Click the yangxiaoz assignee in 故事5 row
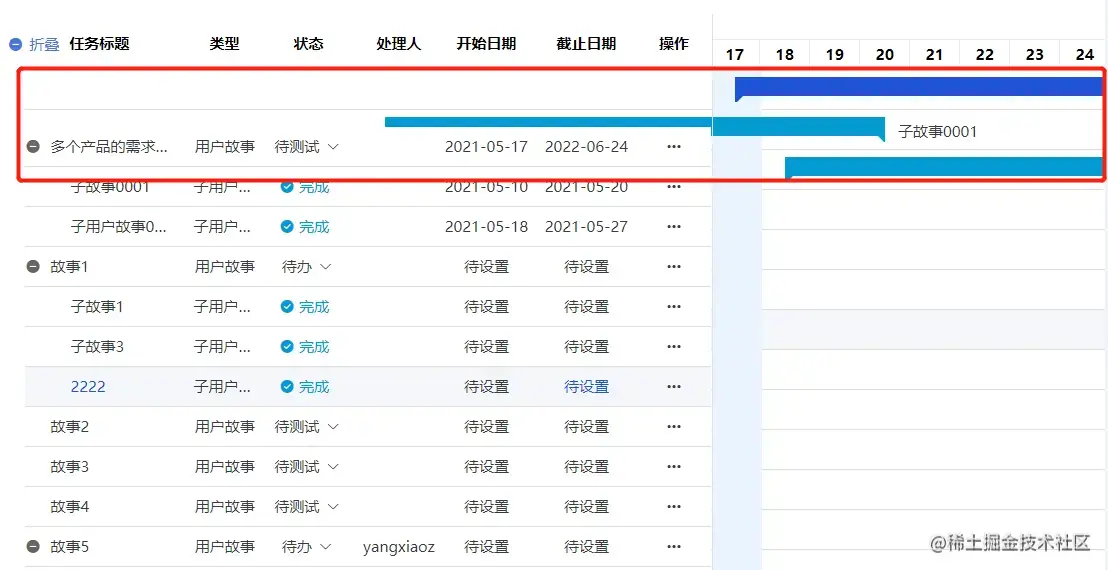 click(x=399, y=547)
